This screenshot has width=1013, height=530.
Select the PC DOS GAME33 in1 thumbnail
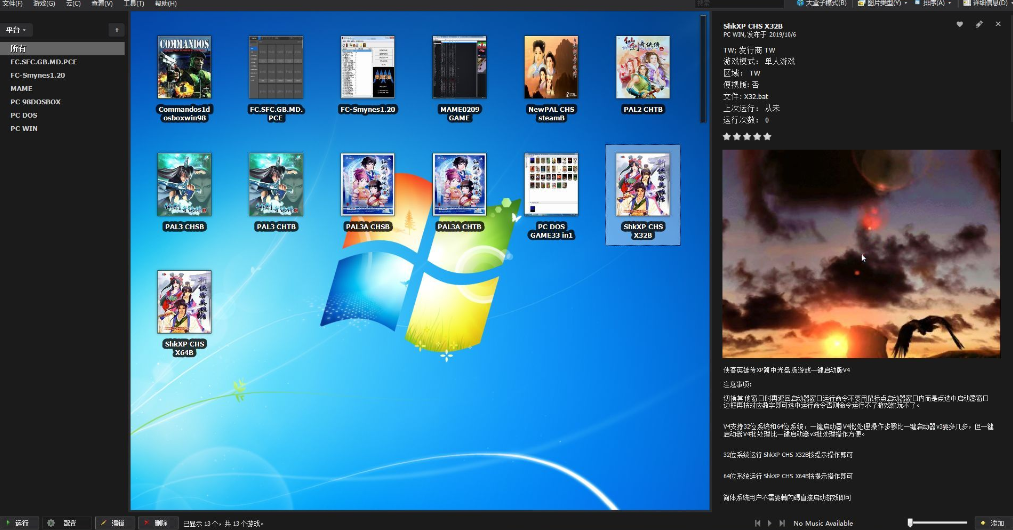[551, 185]
